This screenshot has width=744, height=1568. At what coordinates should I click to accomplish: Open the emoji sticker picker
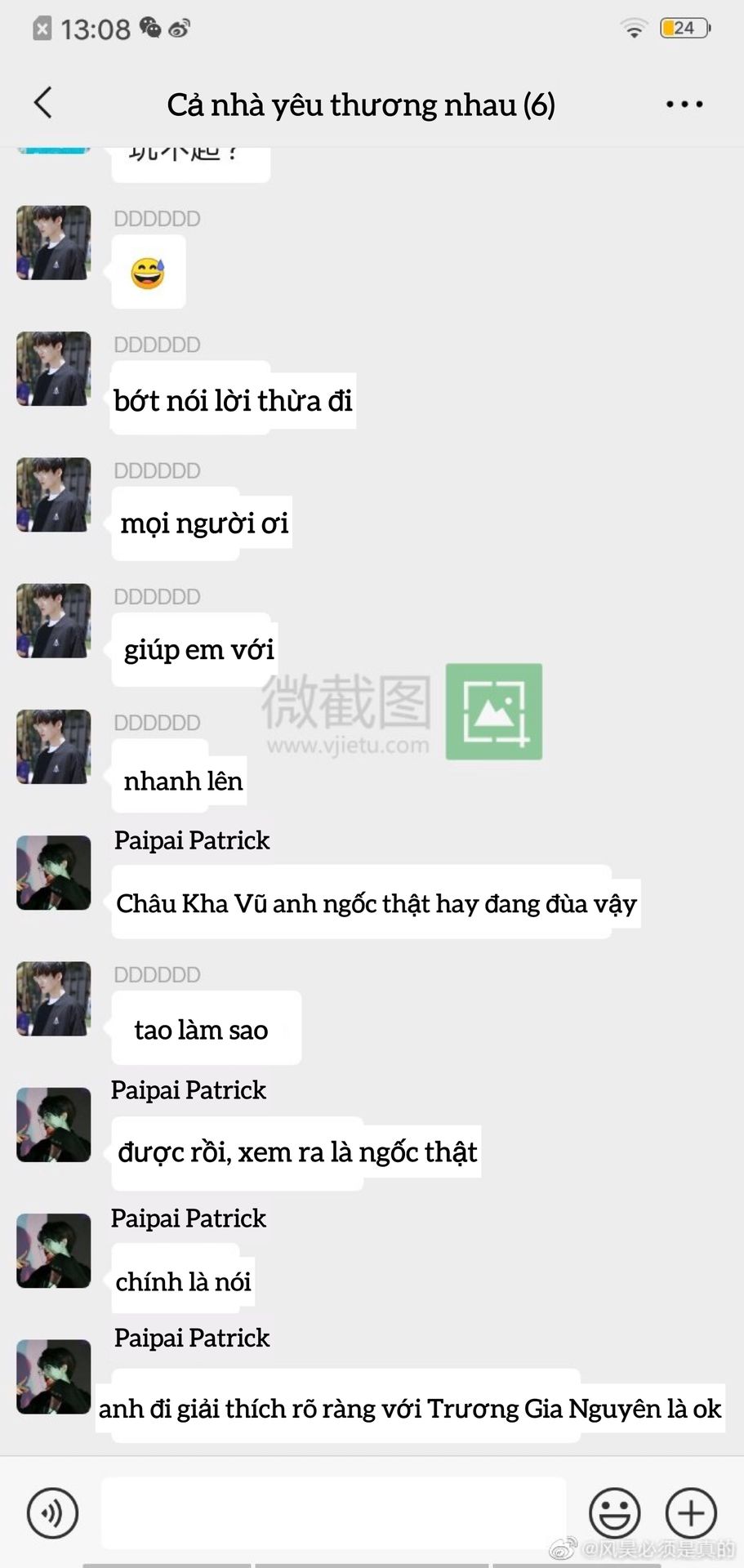tap(614, 1512)
